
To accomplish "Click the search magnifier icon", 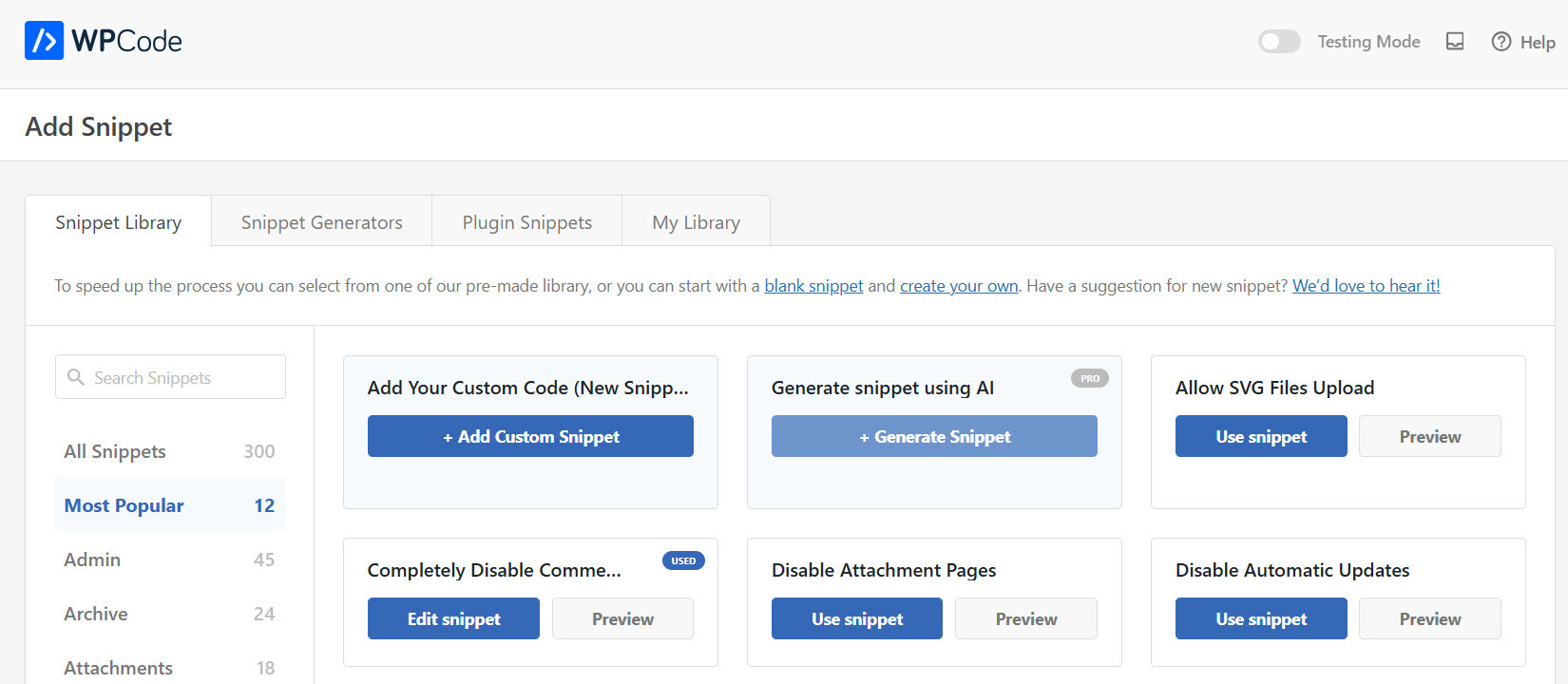I will pyautogui.click(x=76, y=377).
